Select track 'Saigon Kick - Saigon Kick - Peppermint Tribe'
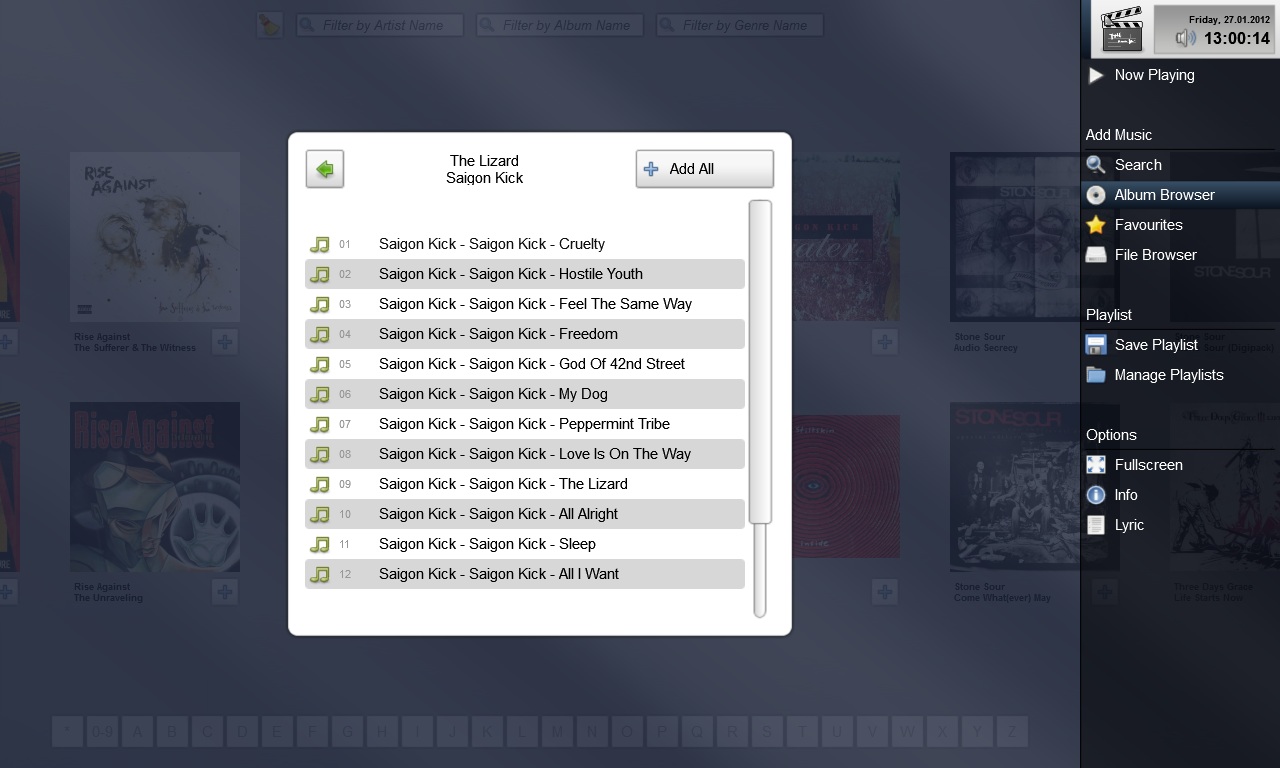 pyautogui.click(x=525, y=424)
